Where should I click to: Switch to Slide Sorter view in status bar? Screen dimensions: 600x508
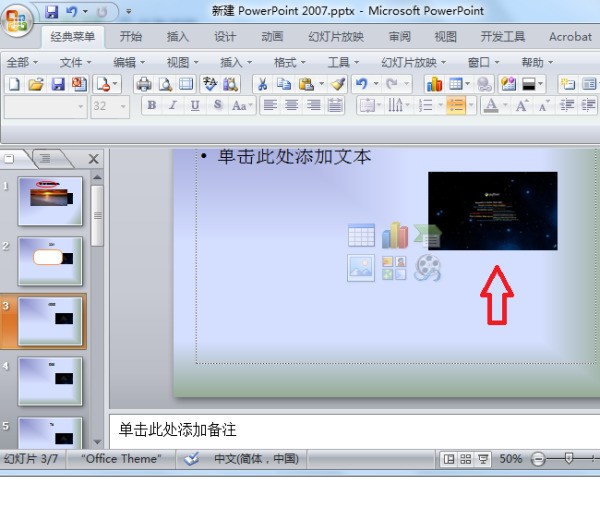pos(466,458)
